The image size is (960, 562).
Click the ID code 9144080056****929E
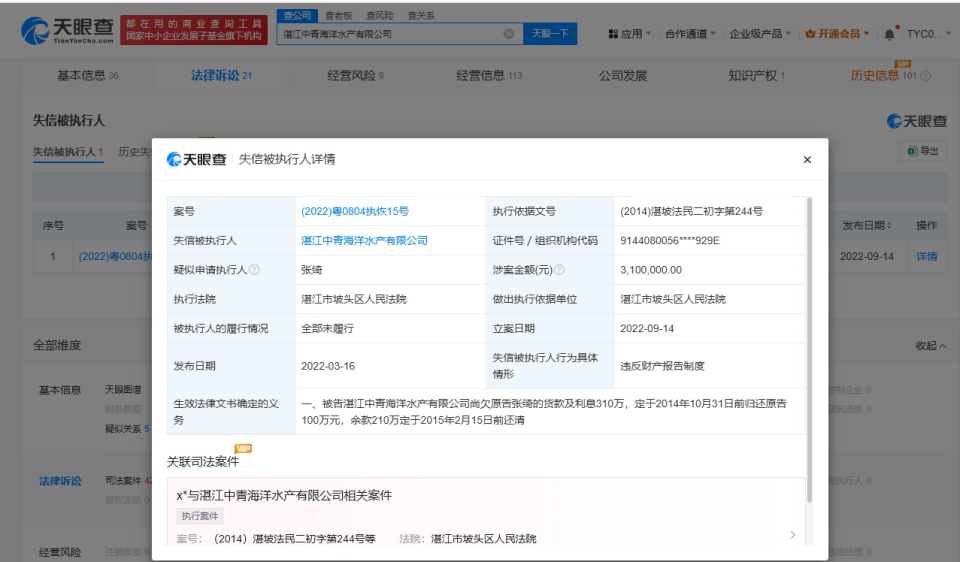click(670, 241)
